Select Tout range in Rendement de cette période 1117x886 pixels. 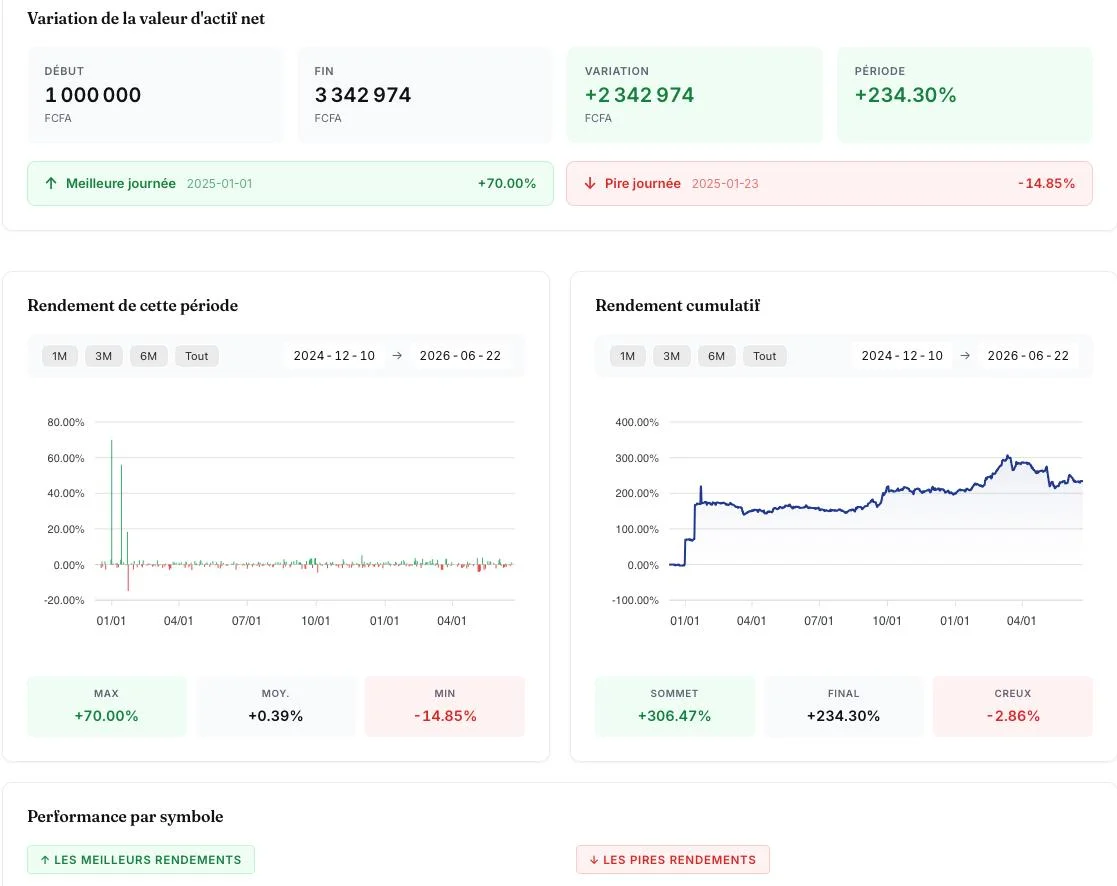coord(197,356)
